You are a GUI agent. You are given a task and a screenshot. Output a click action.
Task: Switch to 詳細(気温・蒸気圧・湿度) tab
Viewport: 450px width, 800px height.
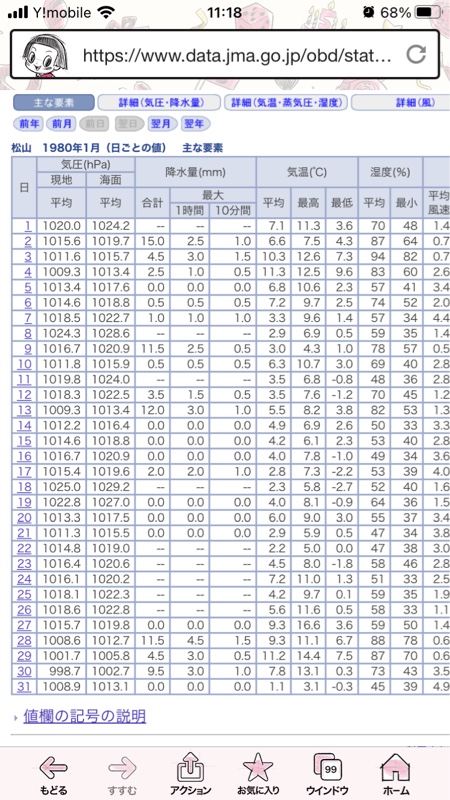tap(286, 103)
